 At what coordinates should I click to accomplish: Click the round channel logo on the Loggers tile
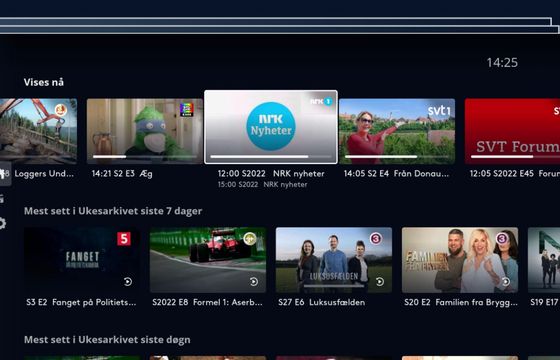[61, 110]
